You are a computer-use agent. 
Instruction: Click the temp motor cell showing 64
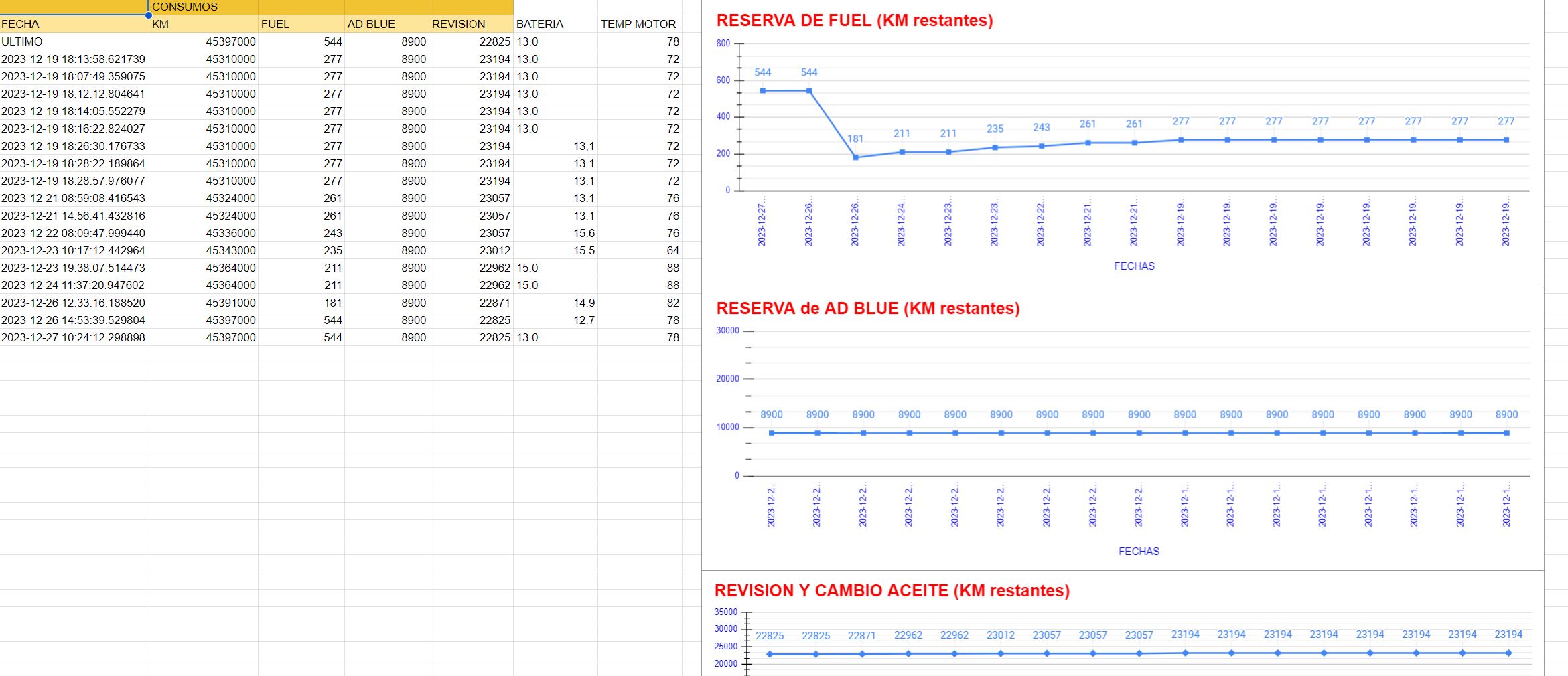click(638, 250)
